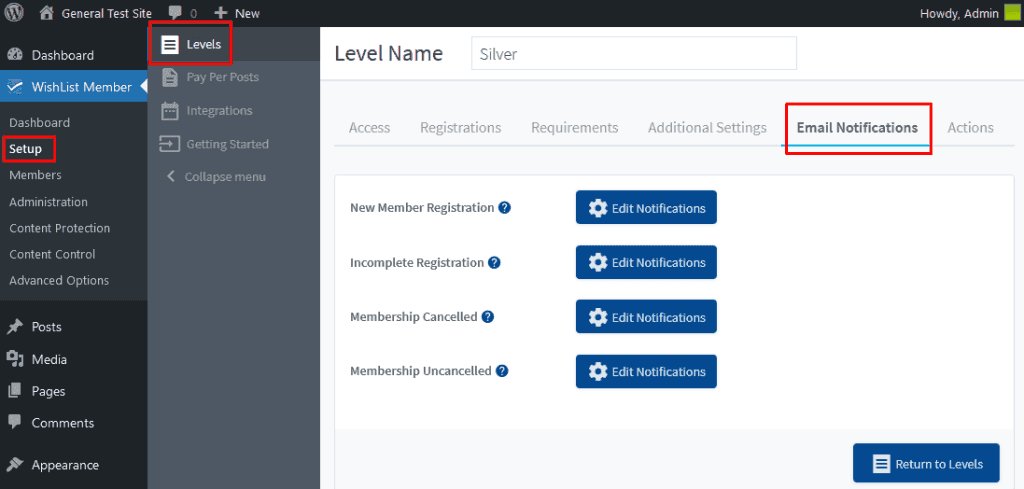Click the Comments speech bubble sidebar icon

14,422
